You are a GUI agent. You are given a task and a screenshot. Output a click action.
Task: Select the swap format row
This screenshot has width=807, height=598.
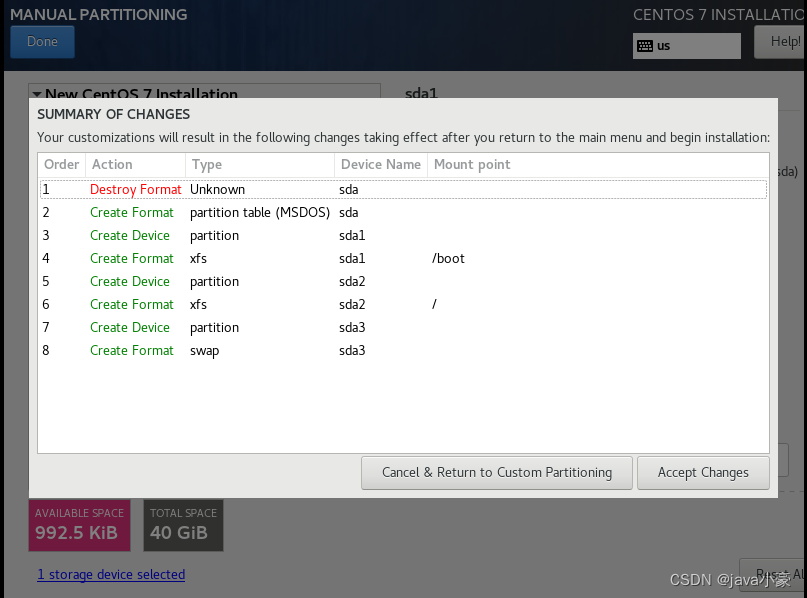point(404,350)
